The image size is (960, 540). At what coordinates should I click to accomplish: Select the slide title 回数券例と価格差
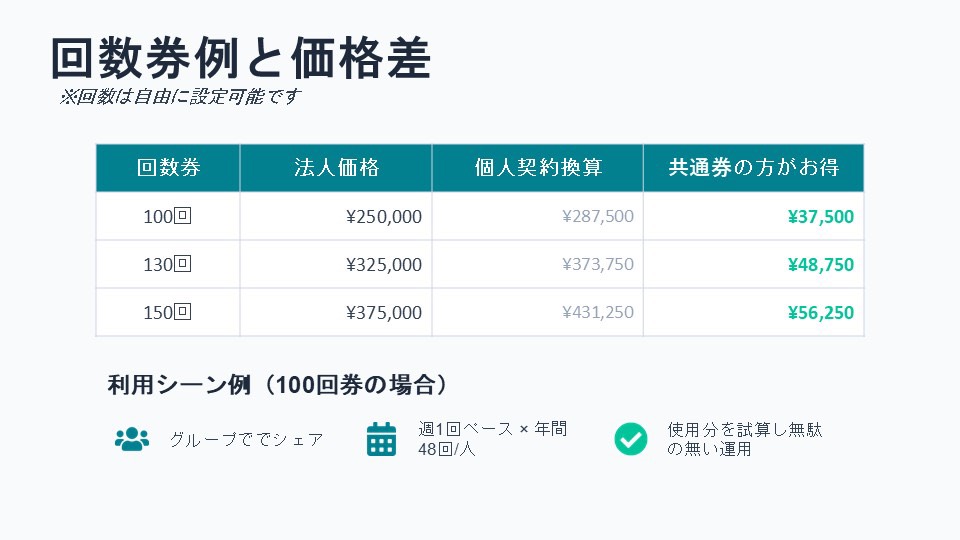click(240, 59)
